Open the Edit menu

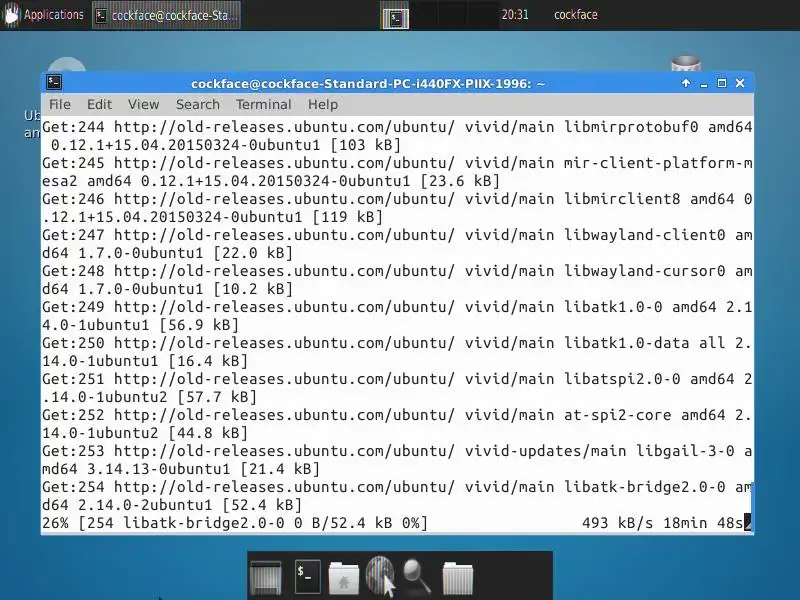(x=99, y=105)
